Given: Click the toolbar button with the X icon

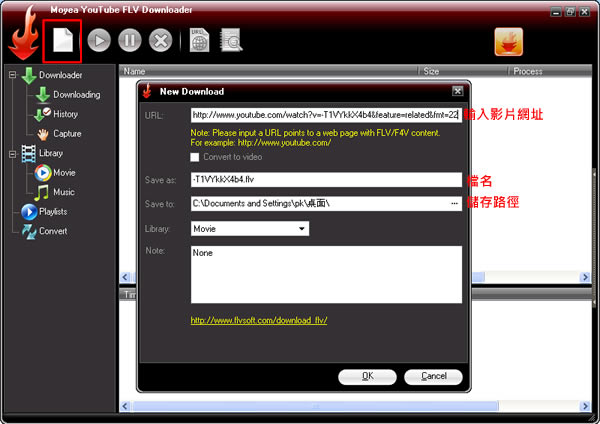Looking at the screenshot, I should (160, 40).
